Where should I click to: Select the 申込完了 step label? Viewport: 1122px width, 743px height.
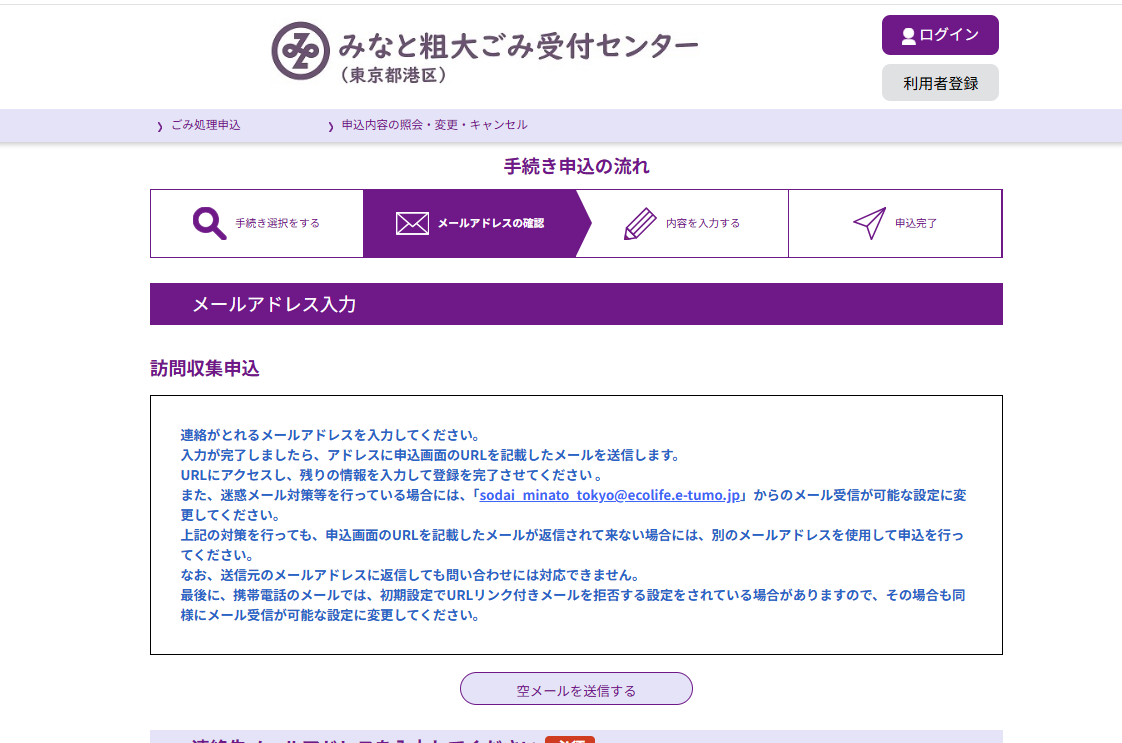[916, 223]
